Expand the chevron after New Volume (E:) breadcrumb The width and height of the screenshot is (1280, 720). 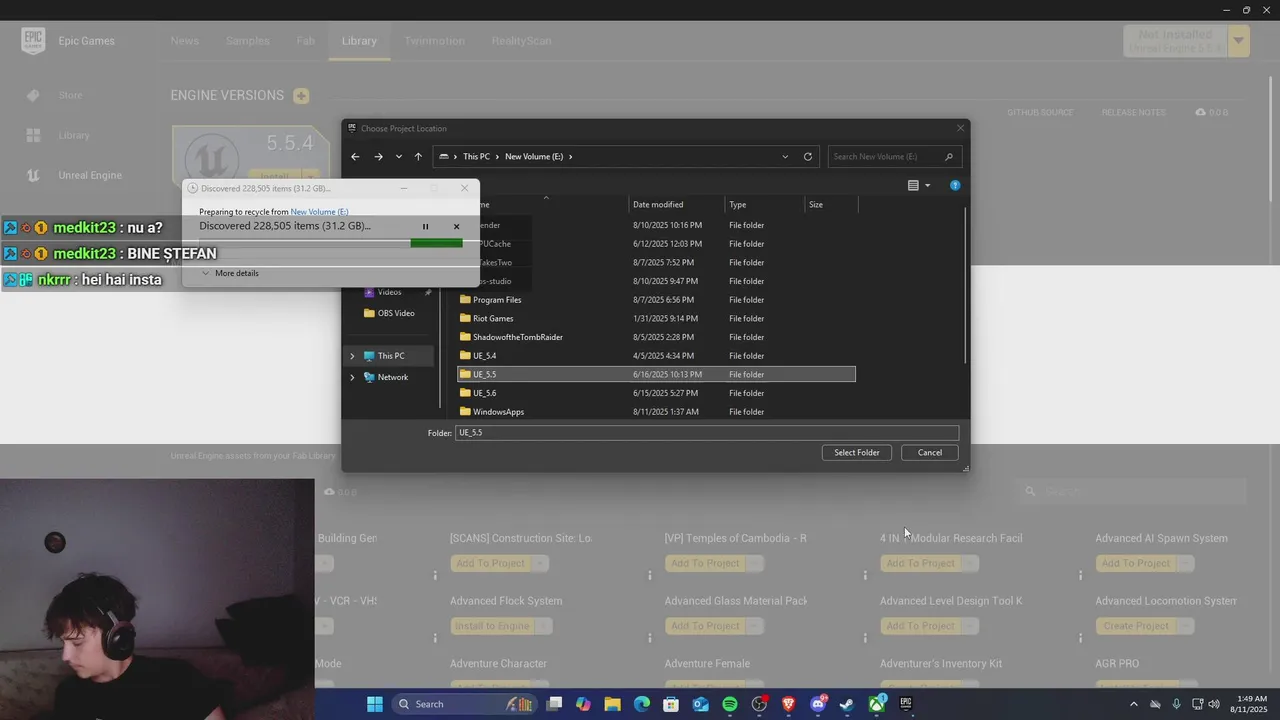570,157
